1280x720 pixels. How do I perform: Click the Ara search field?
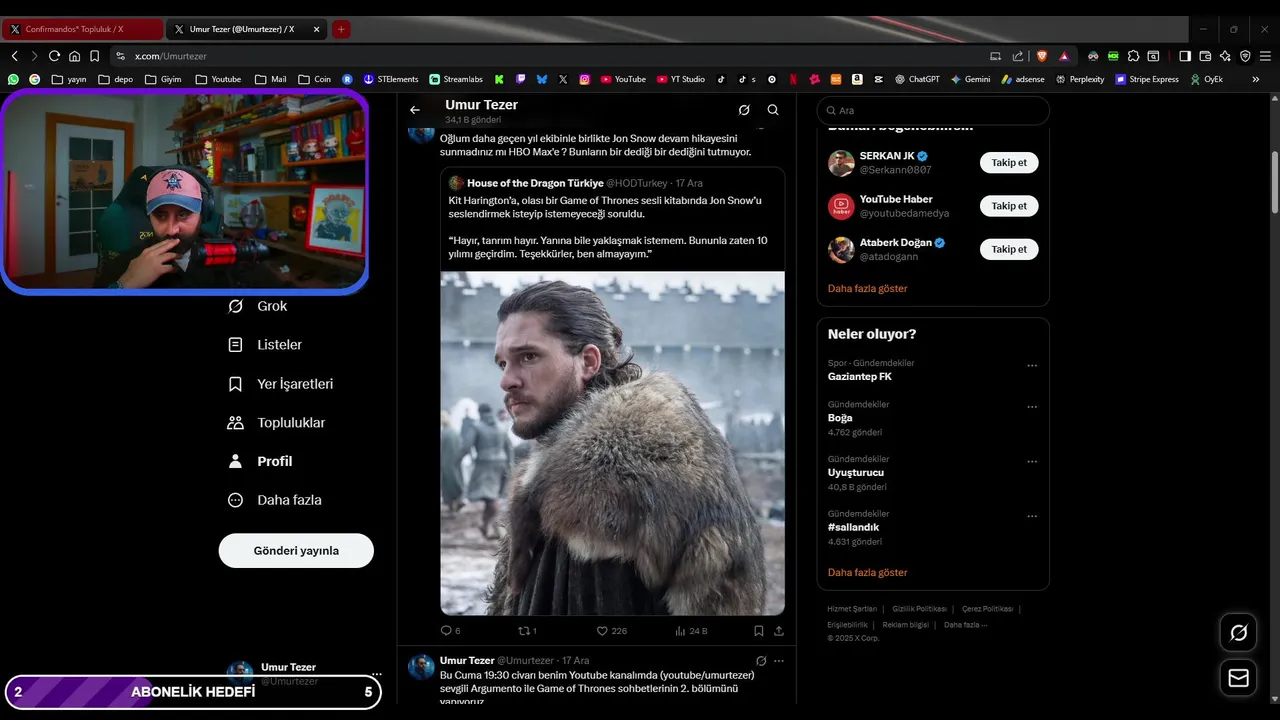click(933, 111)
